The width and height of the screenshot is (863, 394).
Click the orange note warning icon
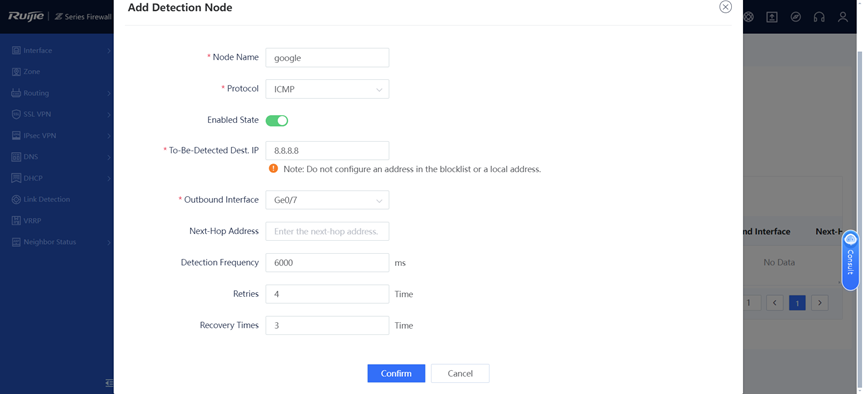(x=274, y=168)
